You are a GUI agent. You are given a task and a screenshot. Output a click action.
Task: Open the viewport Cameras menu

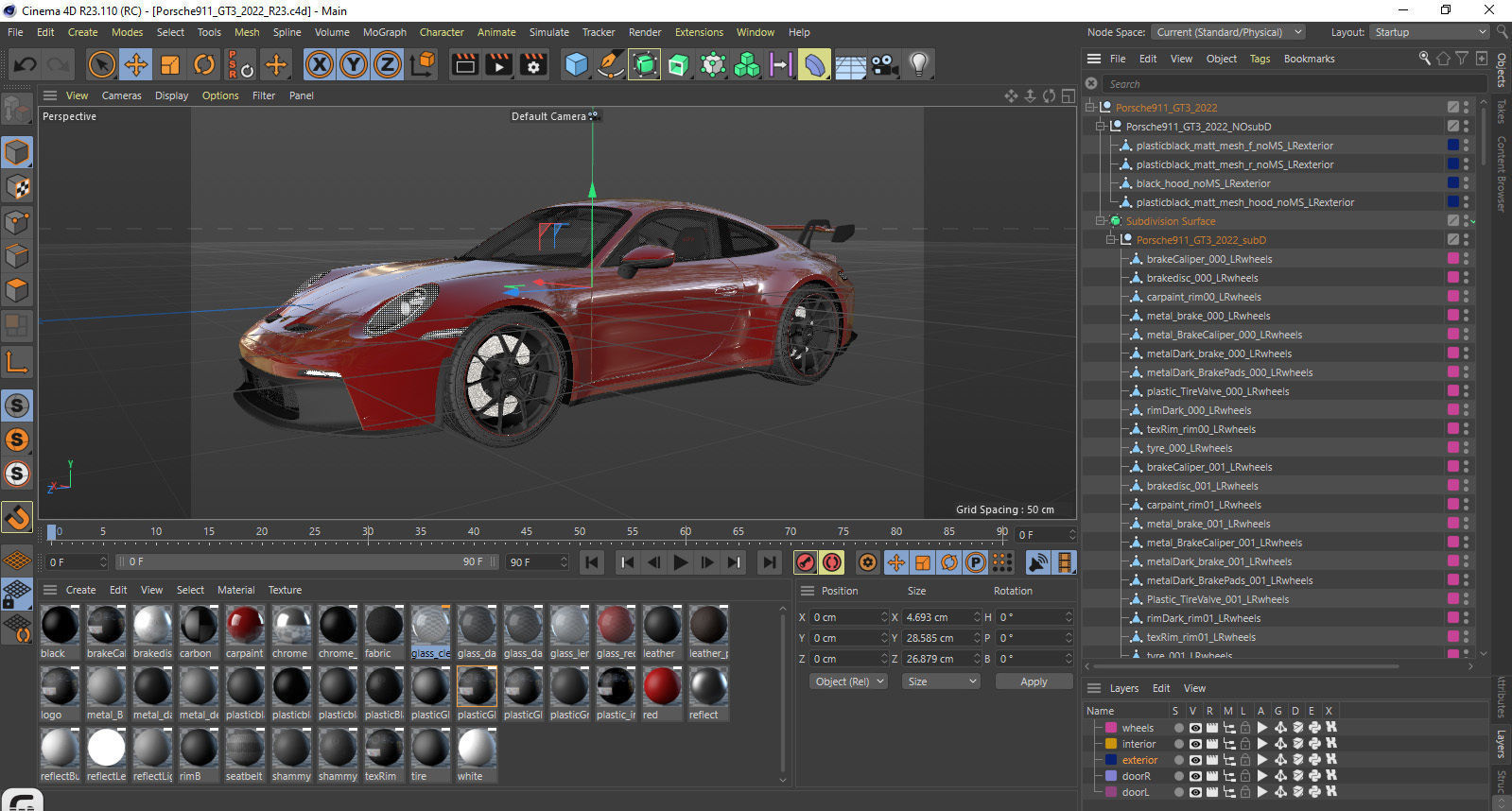pyautogui.click(x=121, y=95)
